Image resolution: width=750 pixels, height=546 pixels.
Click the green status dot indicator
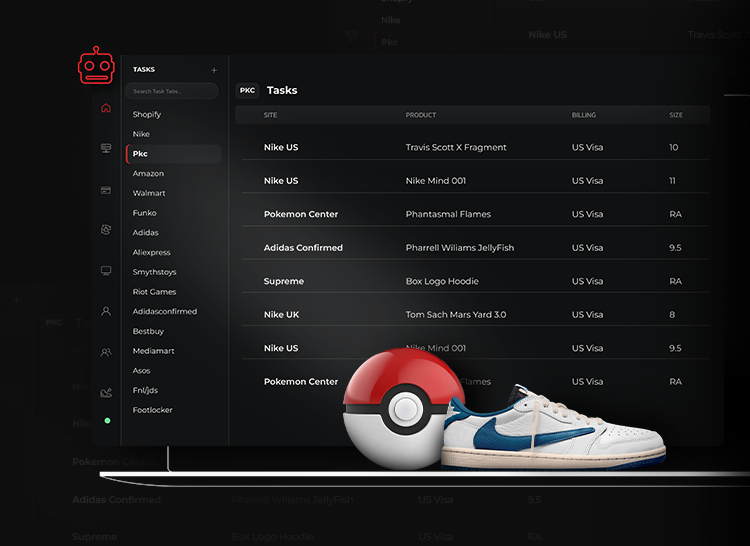(x=107, y=421)
